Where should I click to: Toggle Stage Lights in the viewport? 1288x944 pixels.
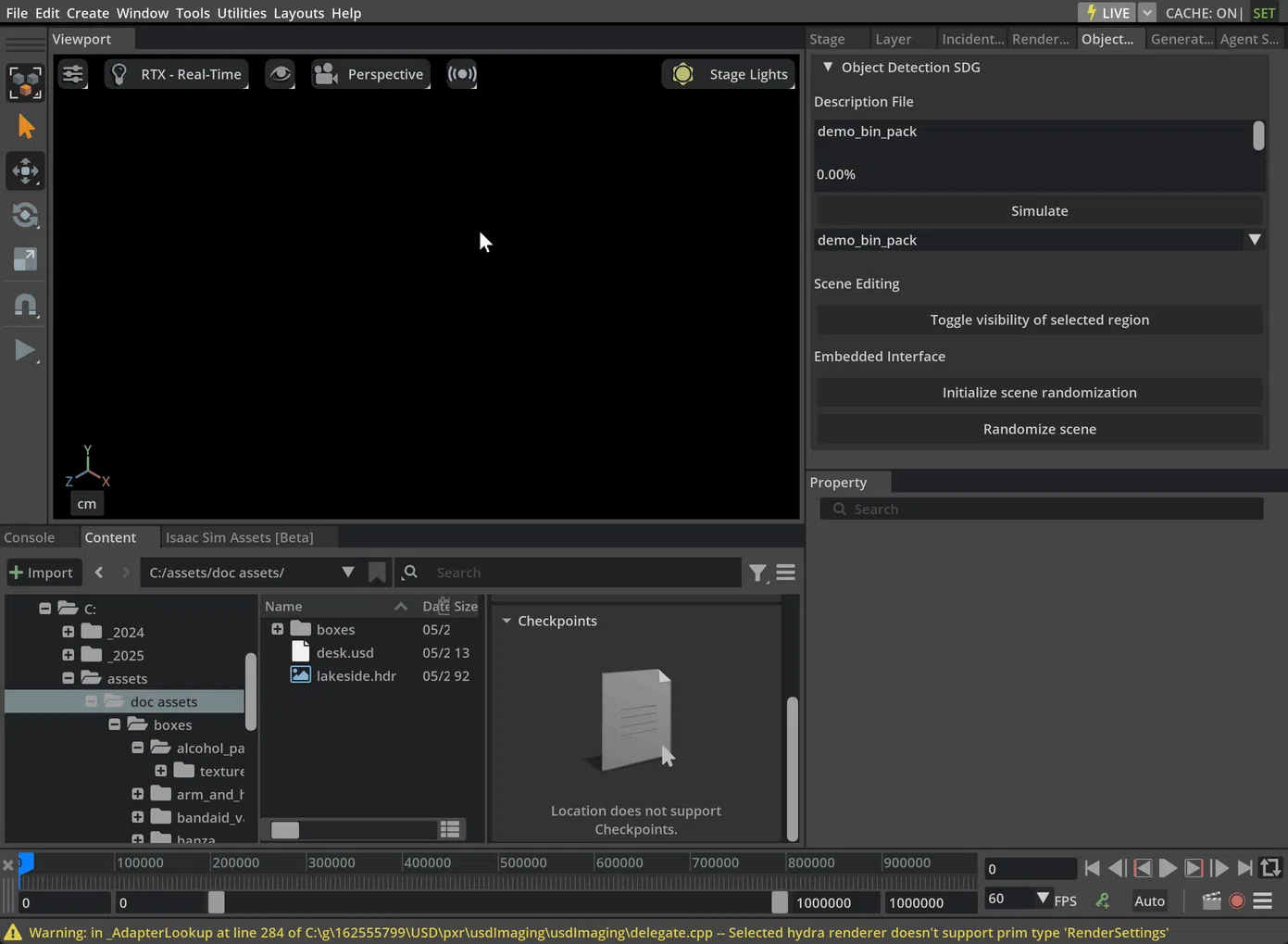(x=729, y=73)
